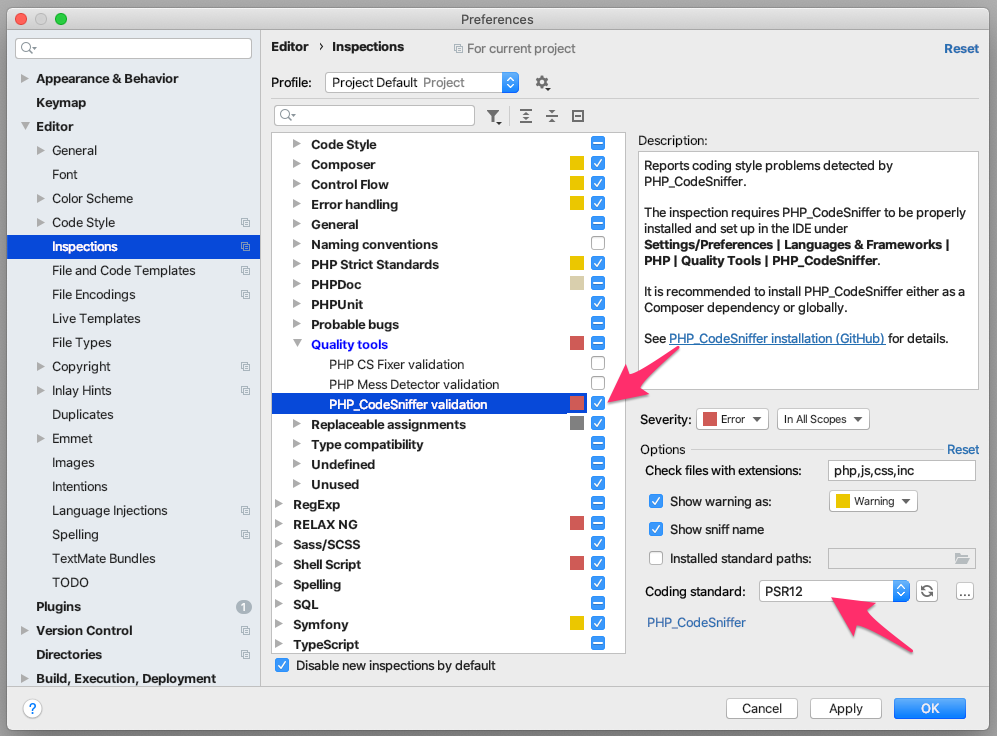The image size is (997, 736).
Task: Click the Apply button
Action: click(845, 708)
